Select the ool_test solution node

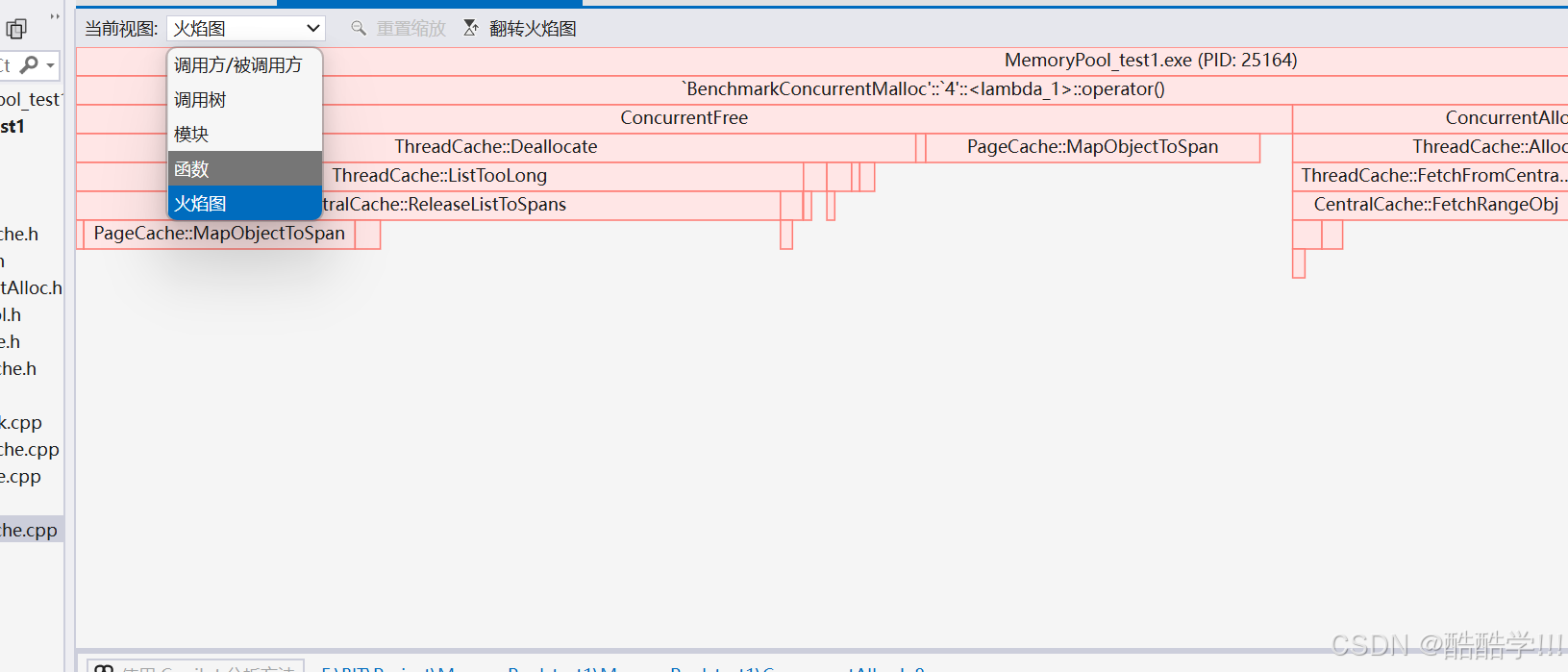[31, 99]
